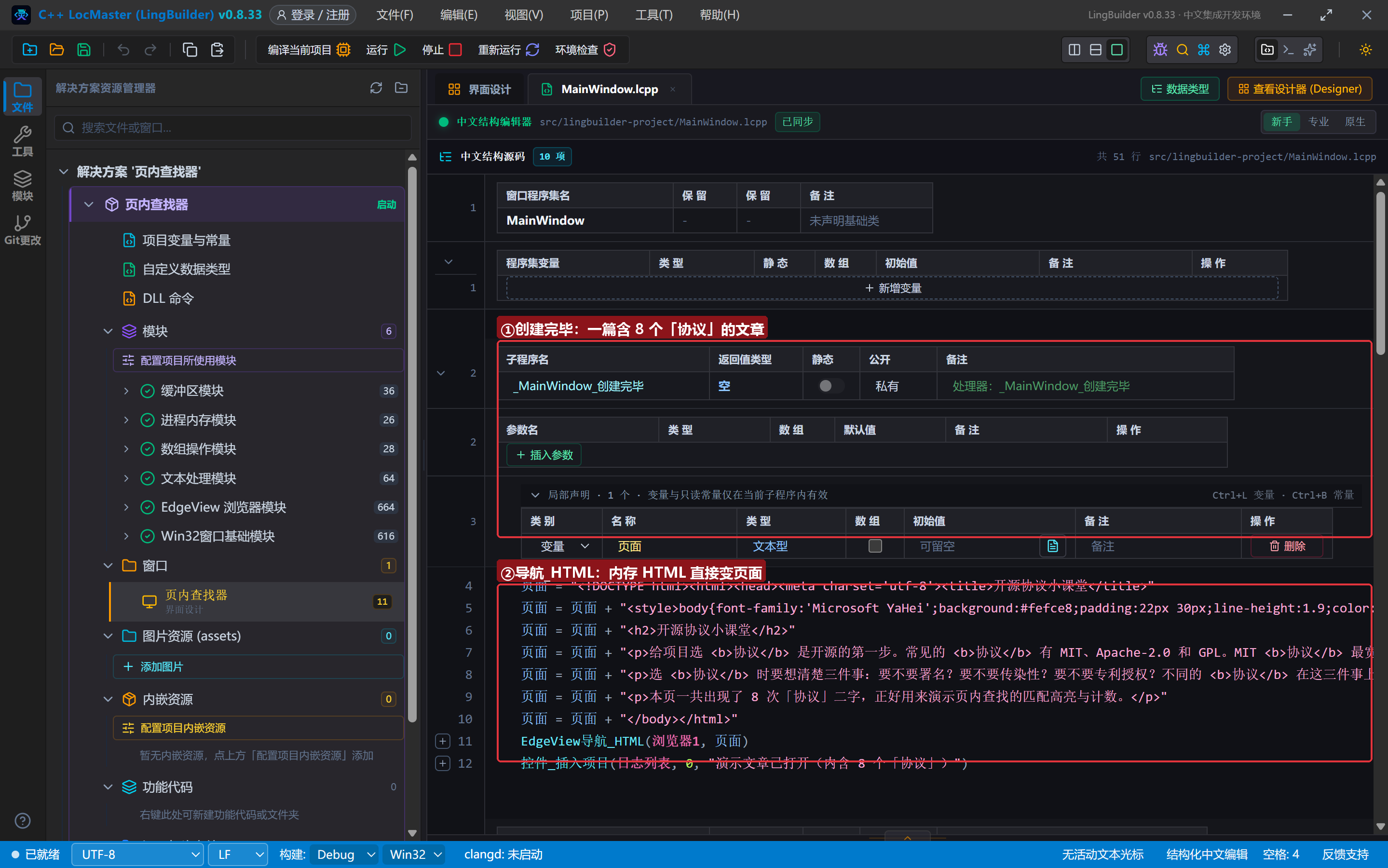Open the debug bug icon
This screenshot has width=1388, height=868.
coord(1160,50)
